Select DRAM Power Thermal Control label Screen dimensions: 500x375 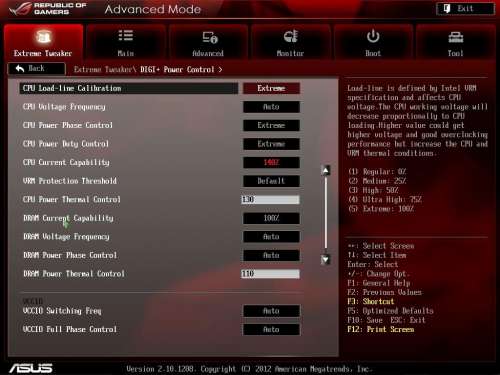pos(74,274)
